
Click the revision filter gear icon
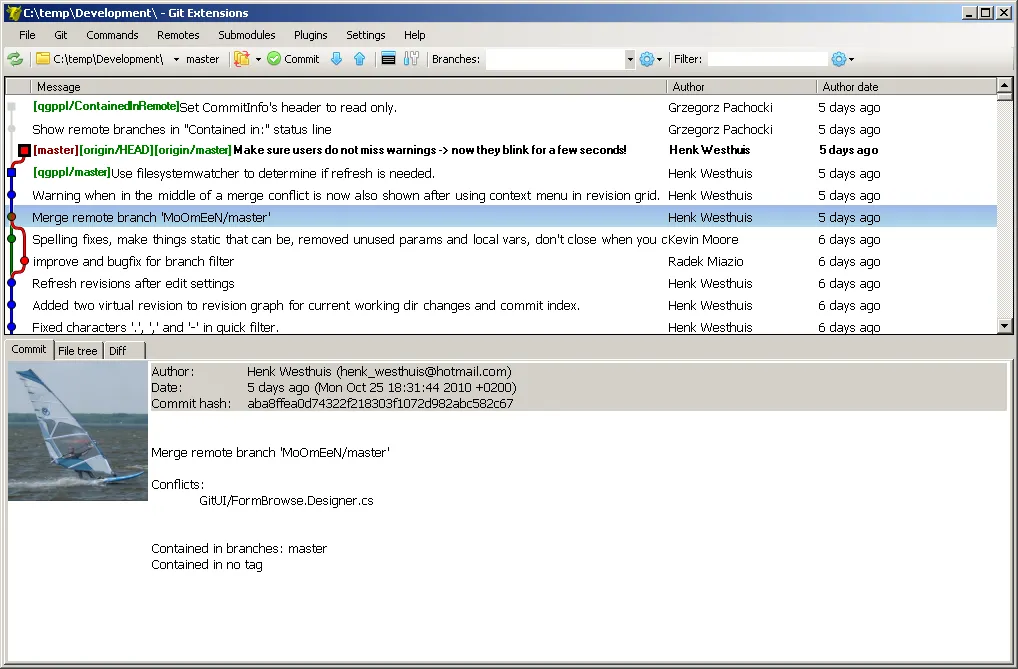coord(839,59)
